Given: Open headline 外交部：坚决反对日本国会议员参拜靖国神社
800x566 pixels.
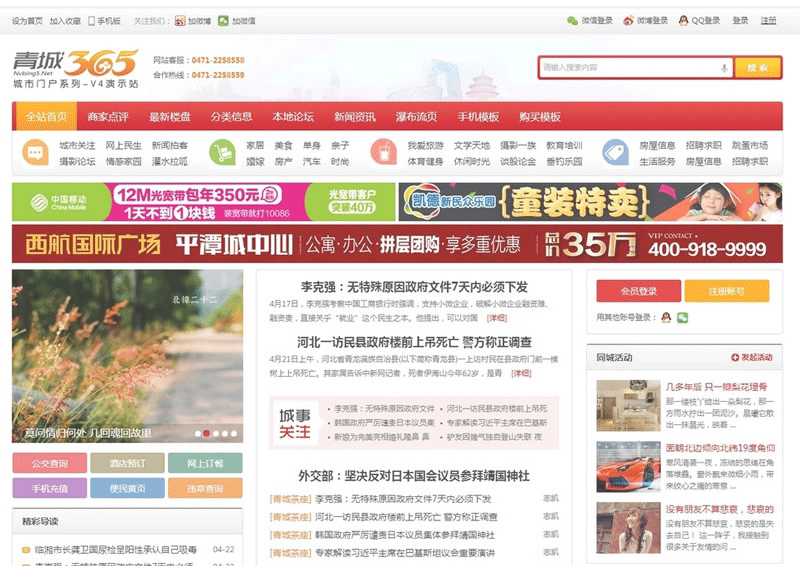Looking at the screenshot, I should click(x=414, y=476).
